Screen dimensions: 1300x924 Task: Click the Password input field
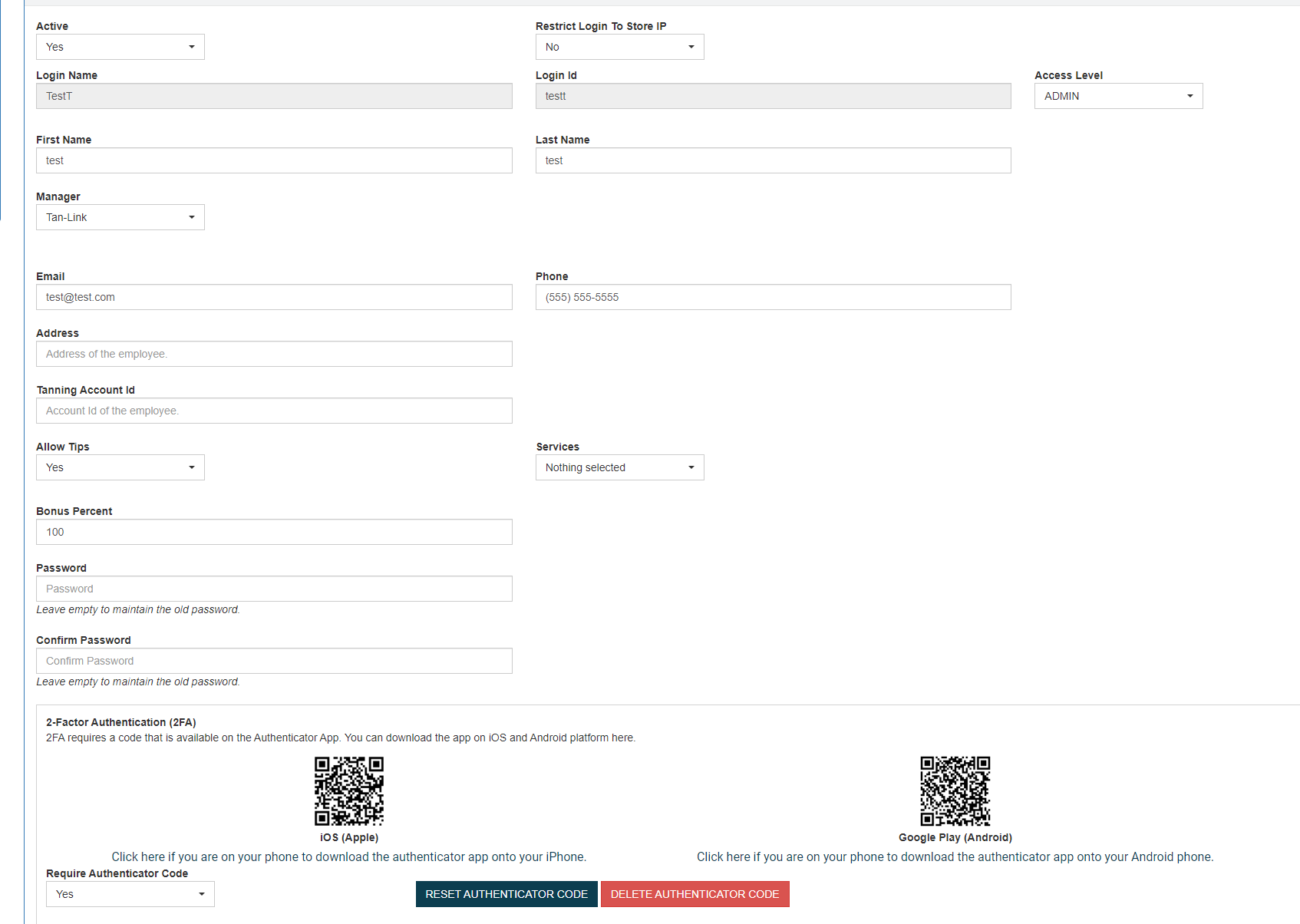(x=274, y=589)
